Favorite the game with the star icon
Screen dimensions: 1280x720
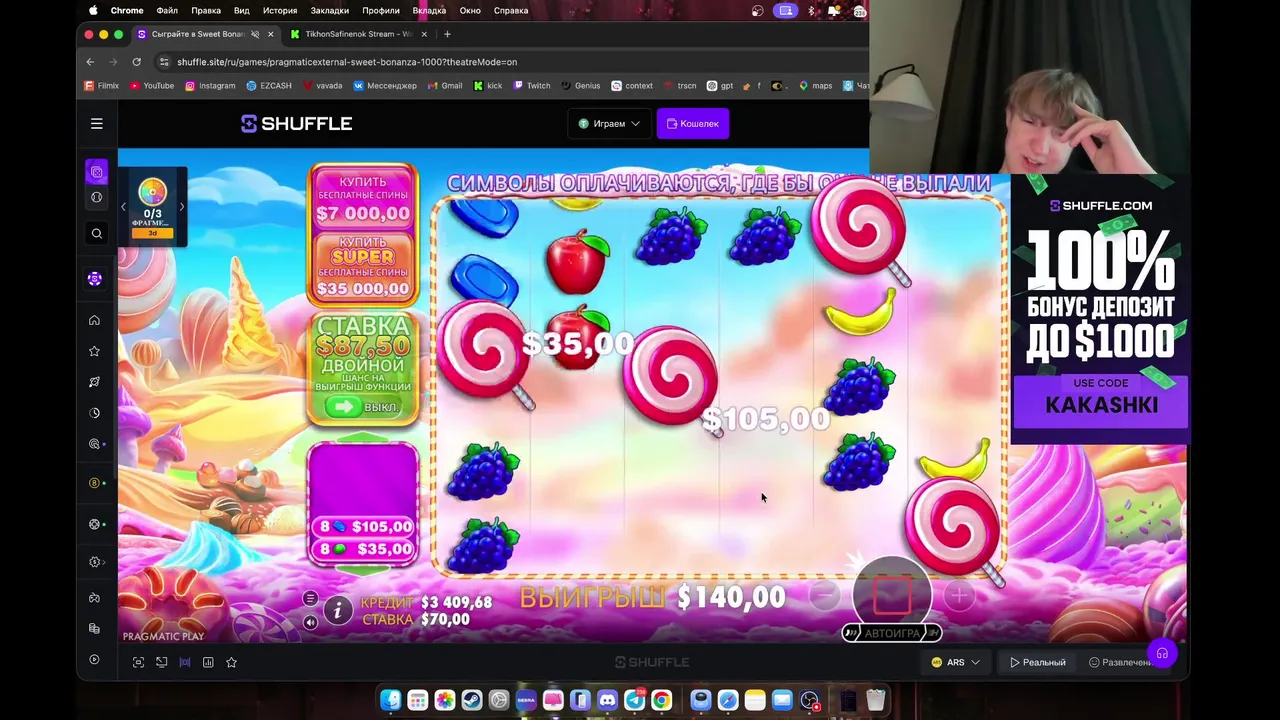(x=231, y=662)
